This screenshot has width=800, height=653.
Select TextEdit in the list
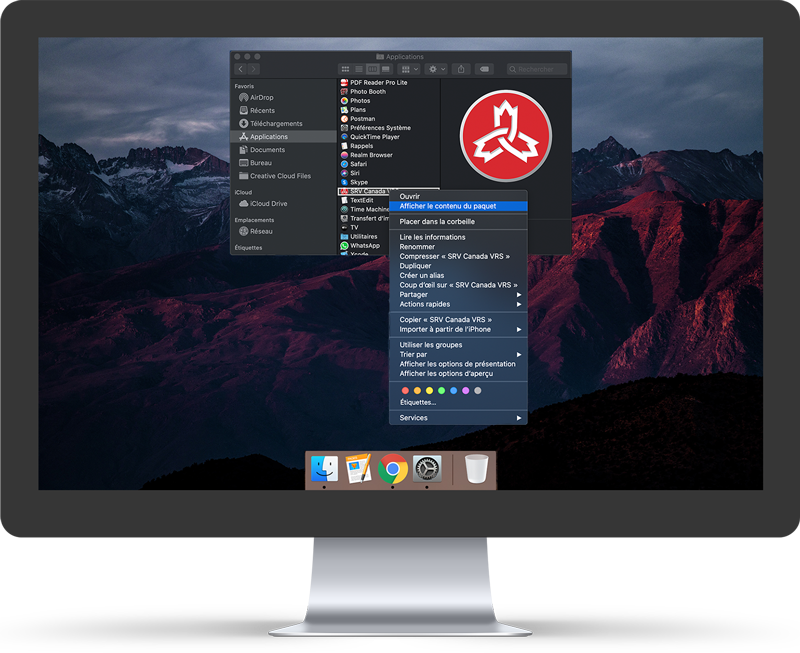point(364,200)
